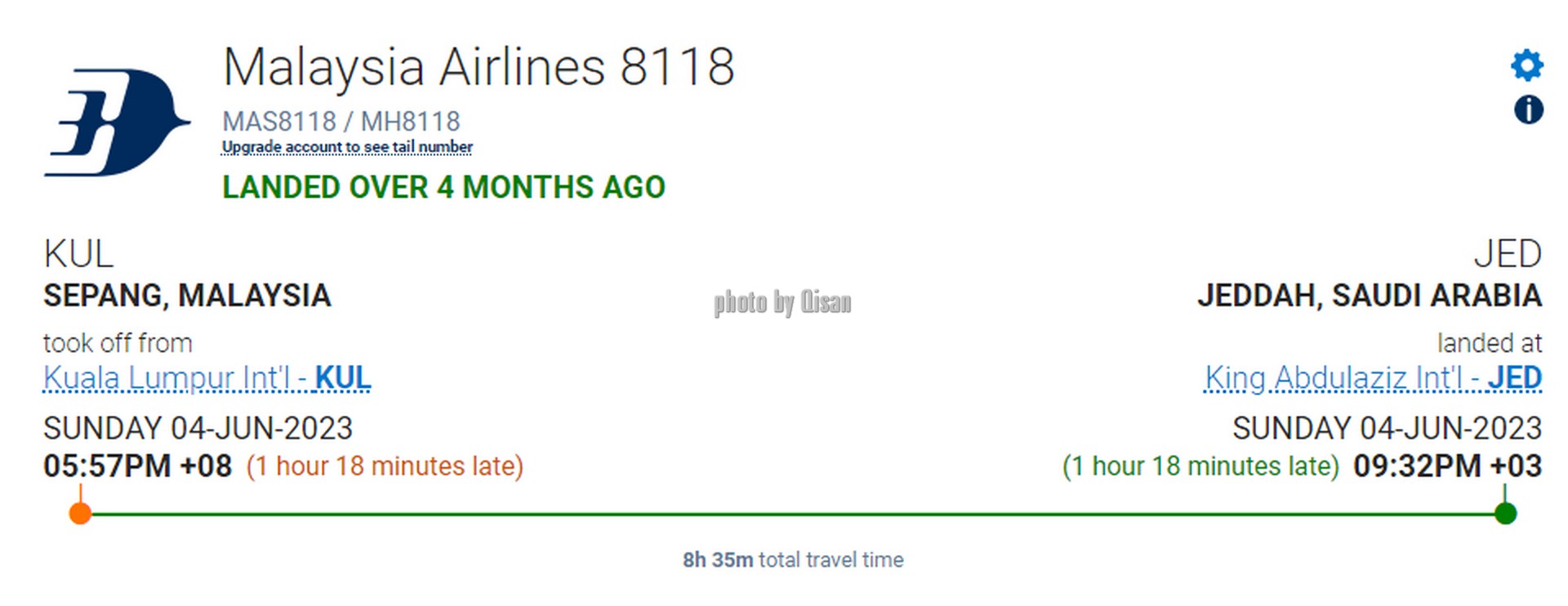
Task: Select the green arrival marker on timeline
Action: (1505, 513)
